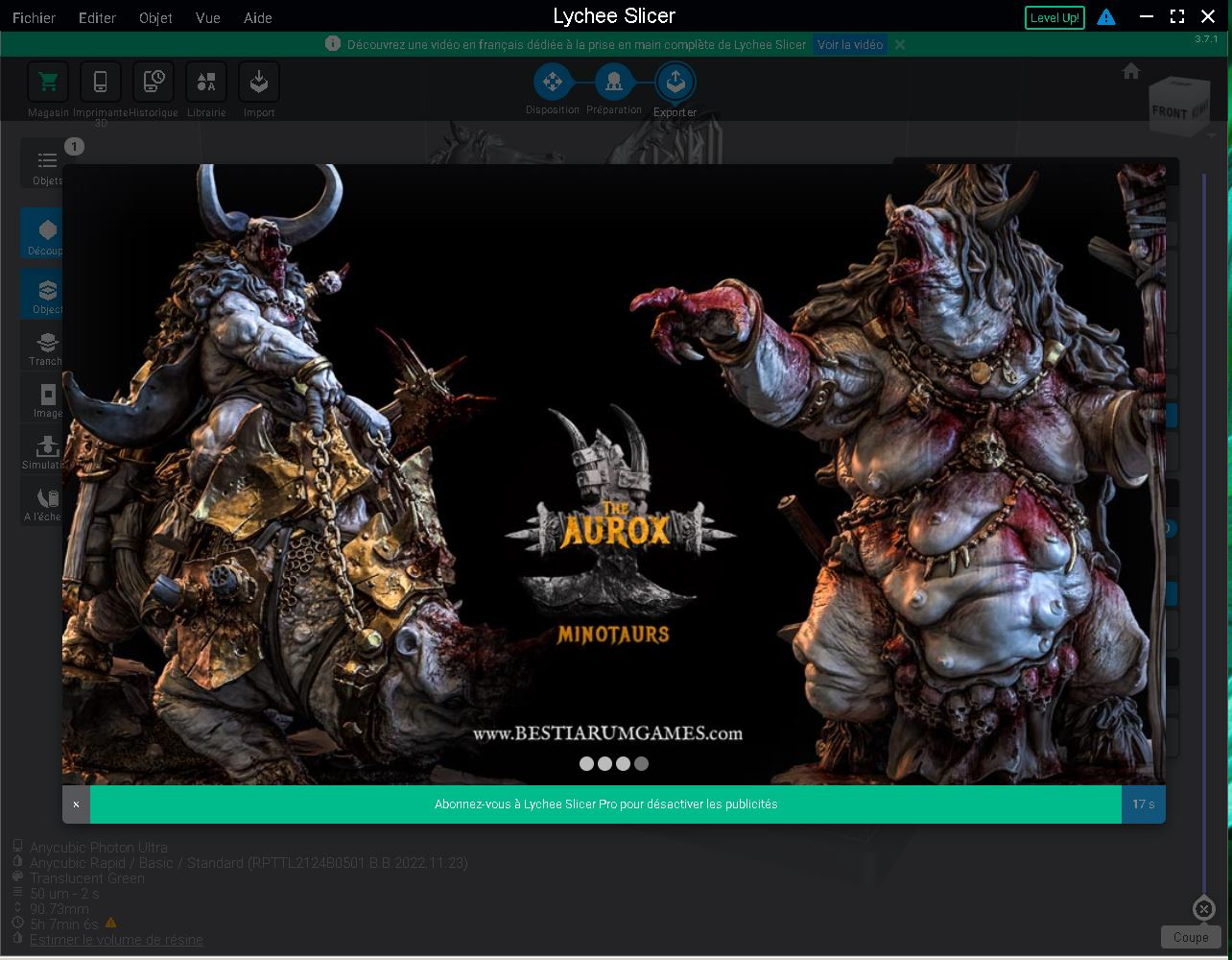Click the Anycubic Rapid / Basic / Standard resin text

249,863
